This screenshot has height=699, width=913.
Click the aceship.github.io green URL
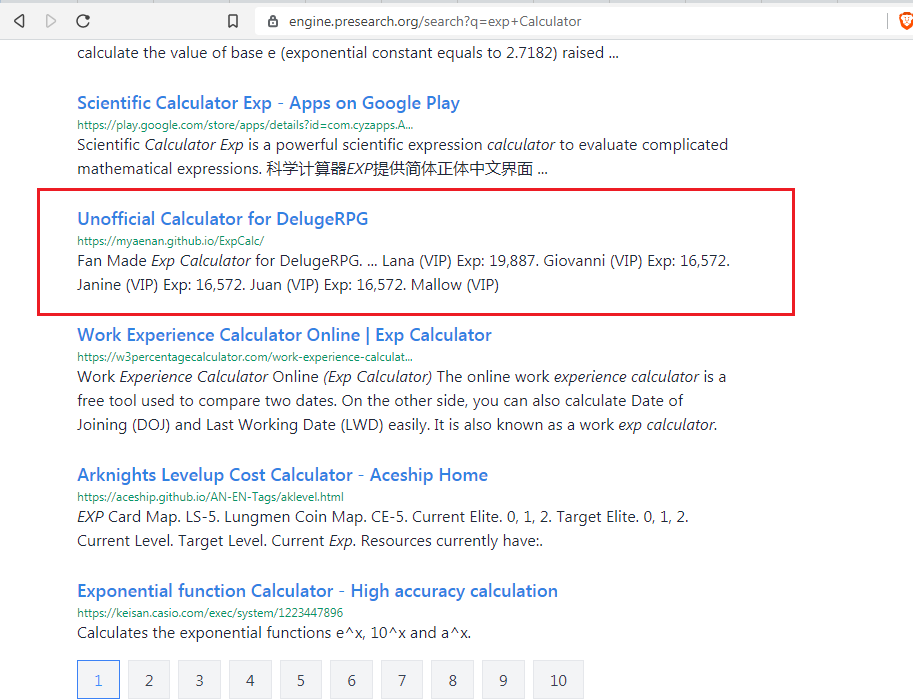coord(210,497)
